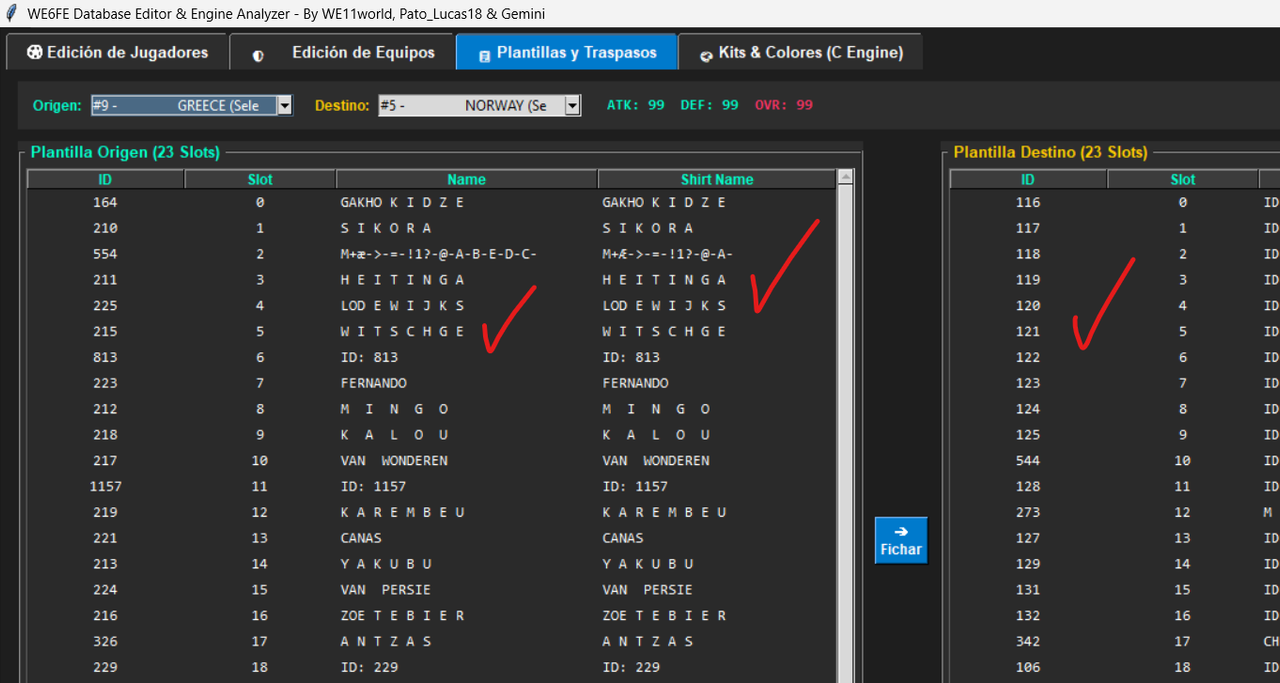Select destination row with ID 121
The image size is (1280, 683).
[x=1114, y=331]
